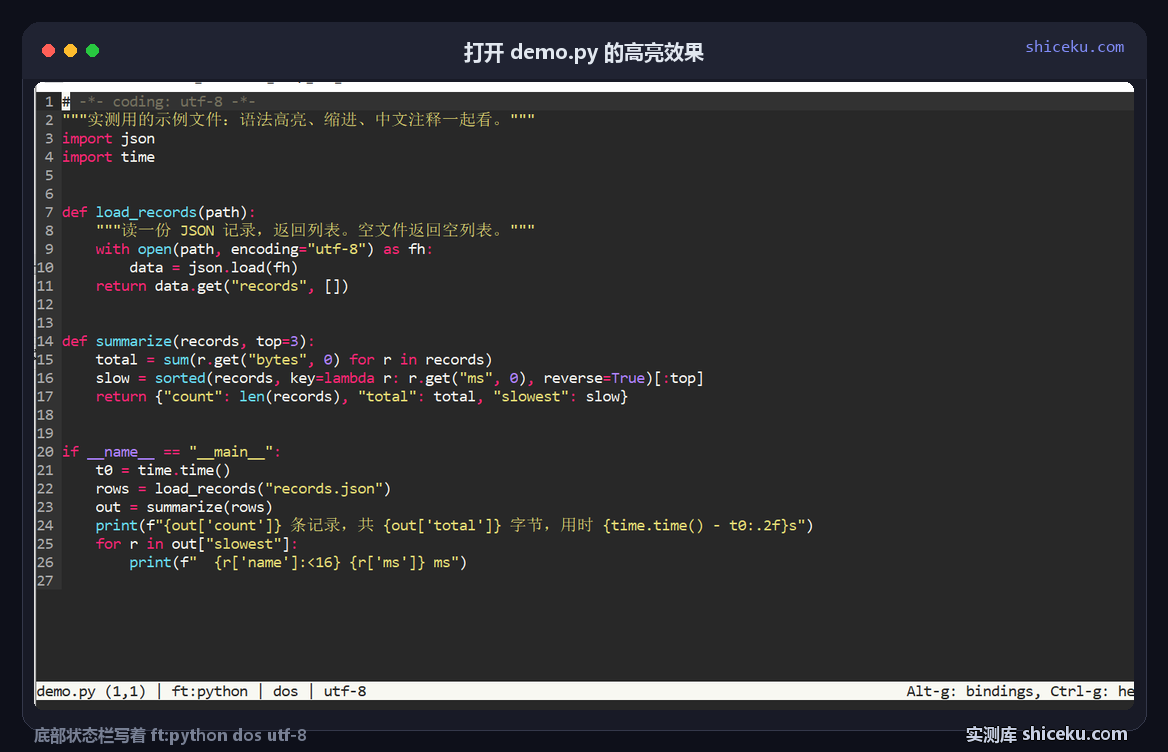
Task: Click the docstring "读一份 JSON 记录" on line 8
Action: (x=315, y=231)
